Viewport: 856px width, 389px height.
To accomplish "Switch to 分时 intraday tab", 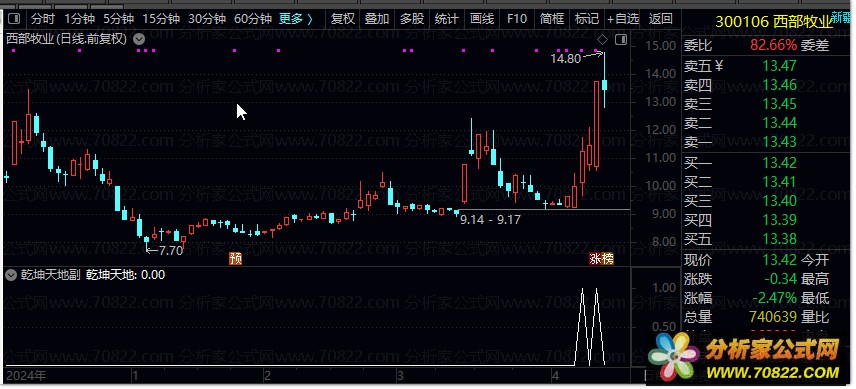I will coord(43,19).
